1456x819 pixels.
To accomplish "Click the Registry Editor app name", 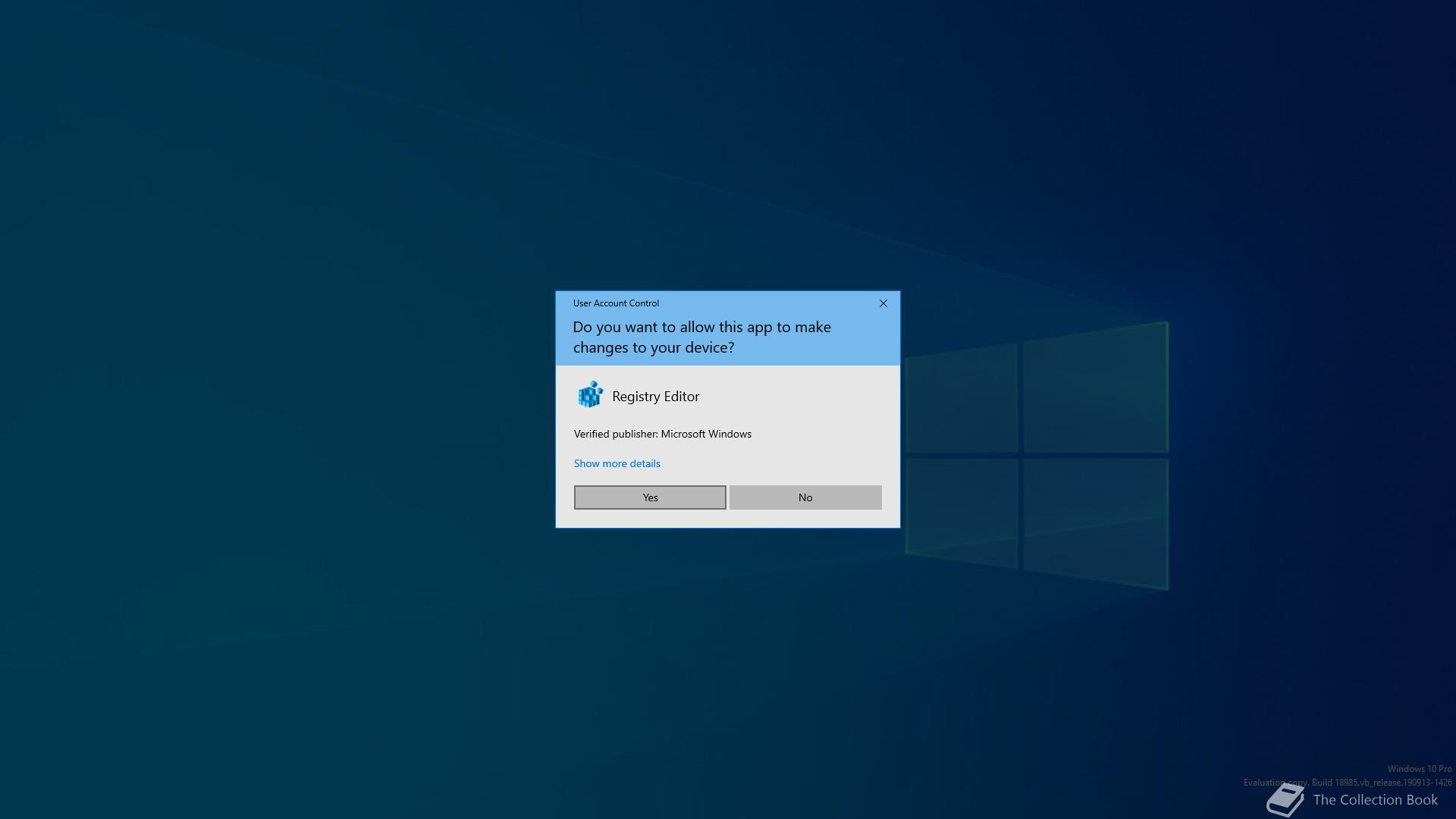I will pyautogui.click(x=655, y=397).
